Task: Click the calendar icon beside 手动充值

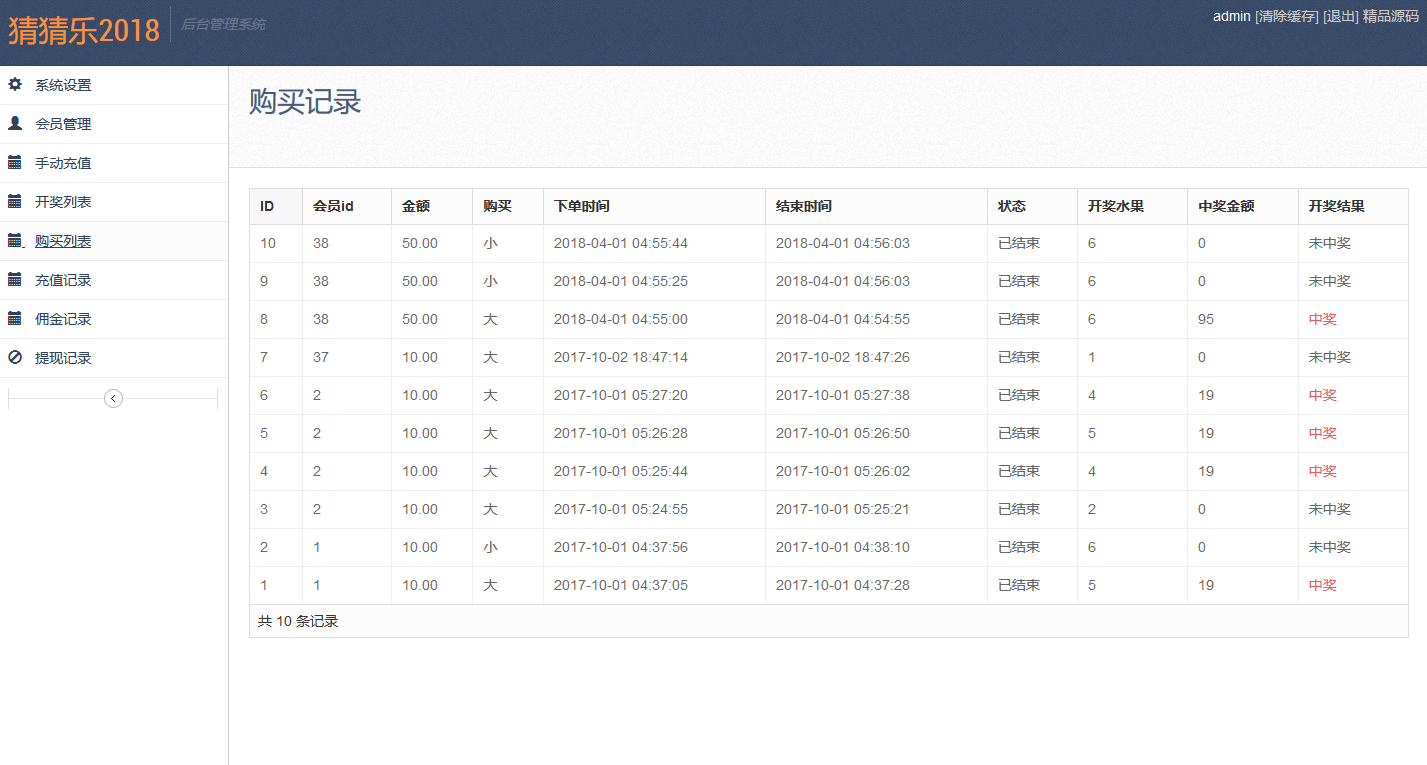Action: pos(15,163)
